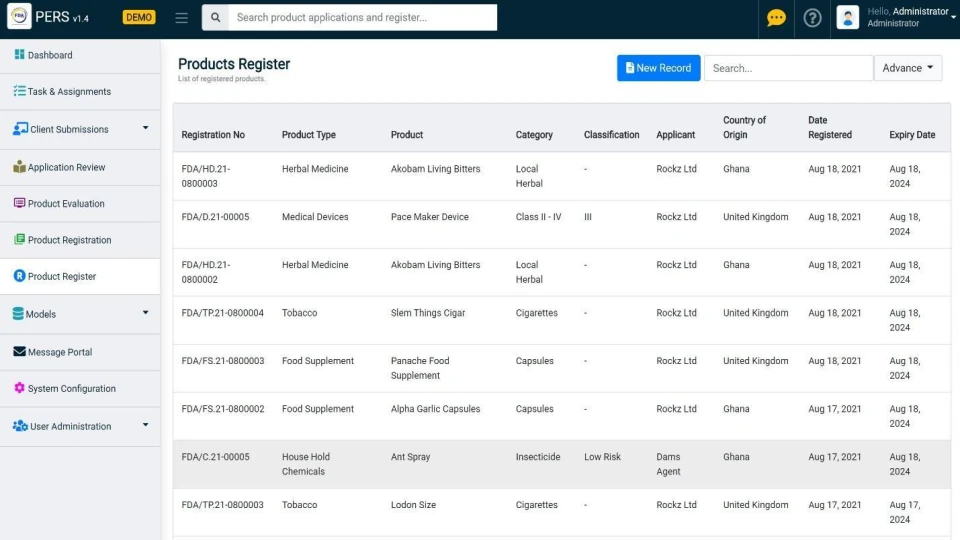This screenshot has height=540, width=960.
Task: Click the New Record button
Action: (x=658, y=68)
